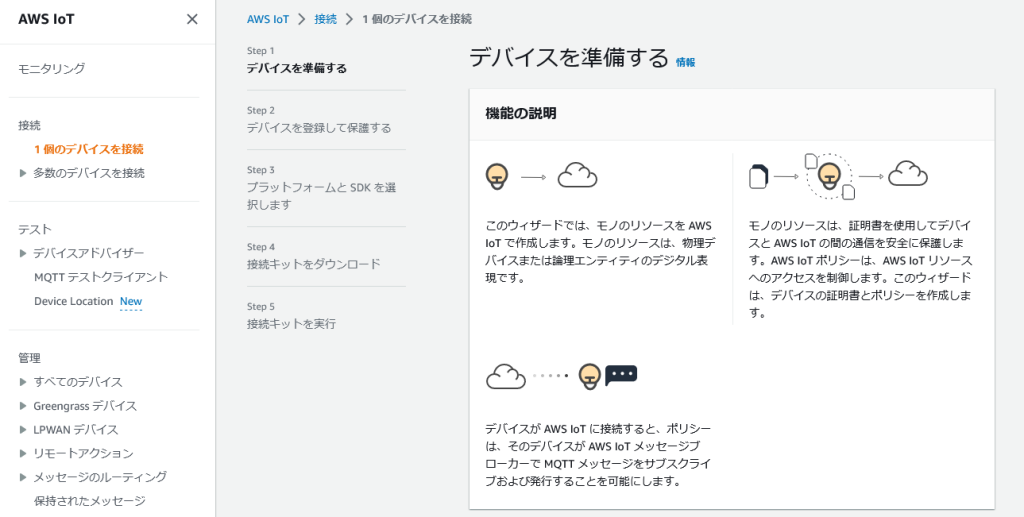The width and height of the screenshot is (1024, 517).
Task: Click cloud icon in first illustration
Action: [577, 176]
